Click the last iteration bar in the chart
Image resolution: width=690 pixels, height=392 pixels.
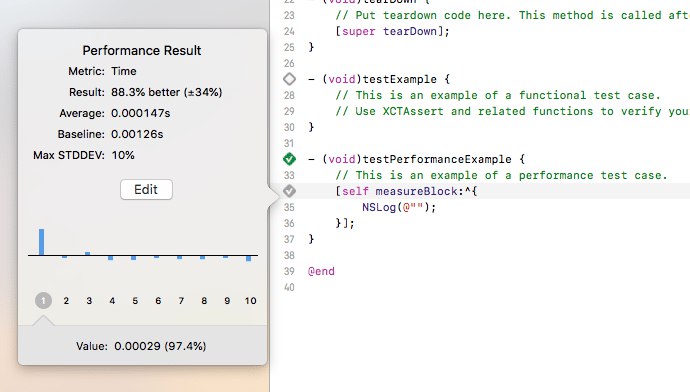(x=249, y=258)
